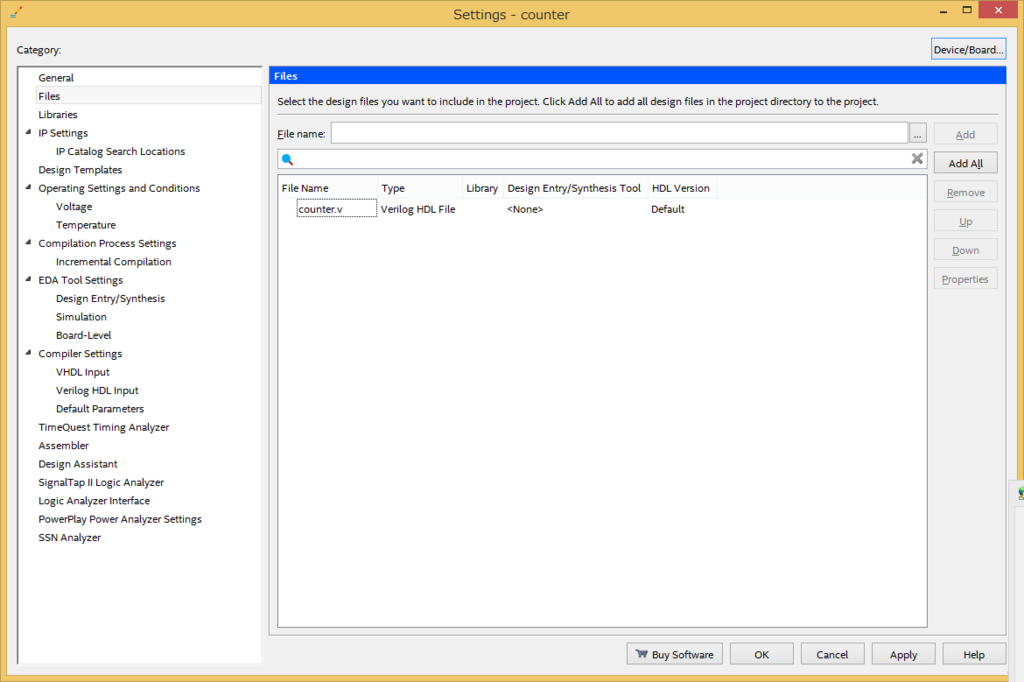Click the file list filter search field
1024x682 pixels.
click(602, 159)
